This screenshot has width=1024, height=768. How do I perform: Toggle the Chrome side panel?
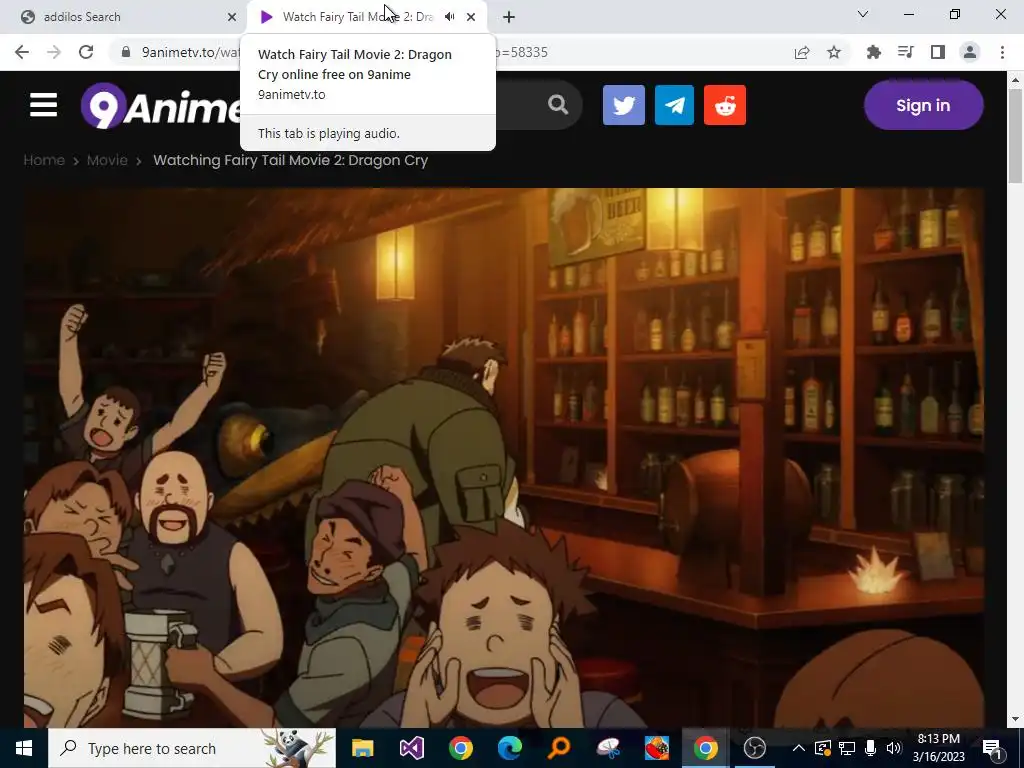(x=938, y=52)
